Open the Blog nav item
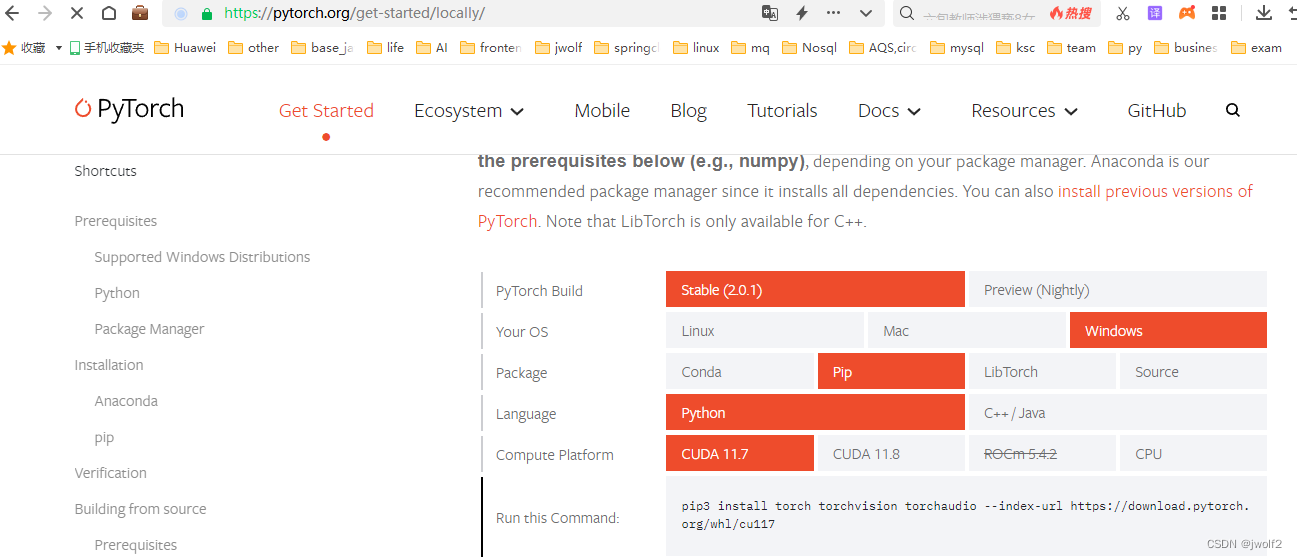 (x=688, y=111)
